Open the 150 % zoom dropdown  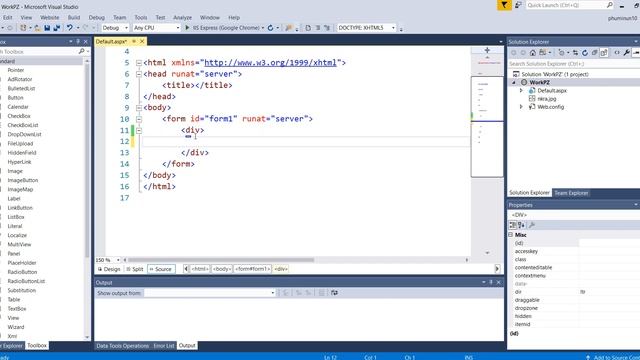pos(118,260)
